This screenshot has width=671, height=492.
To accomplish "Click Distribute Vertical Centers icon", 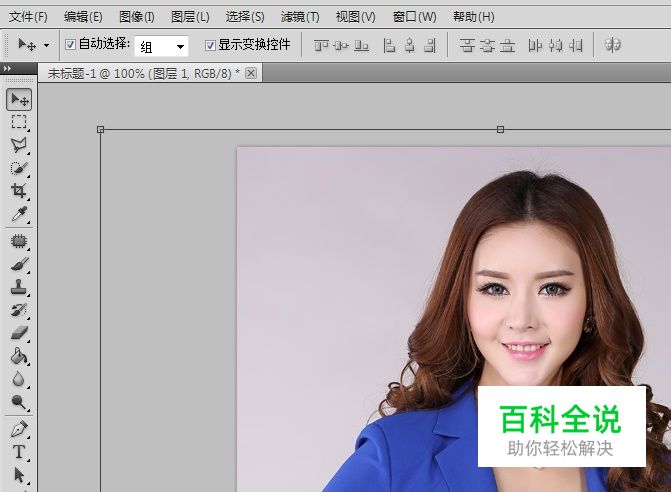I will coord(487,45).
